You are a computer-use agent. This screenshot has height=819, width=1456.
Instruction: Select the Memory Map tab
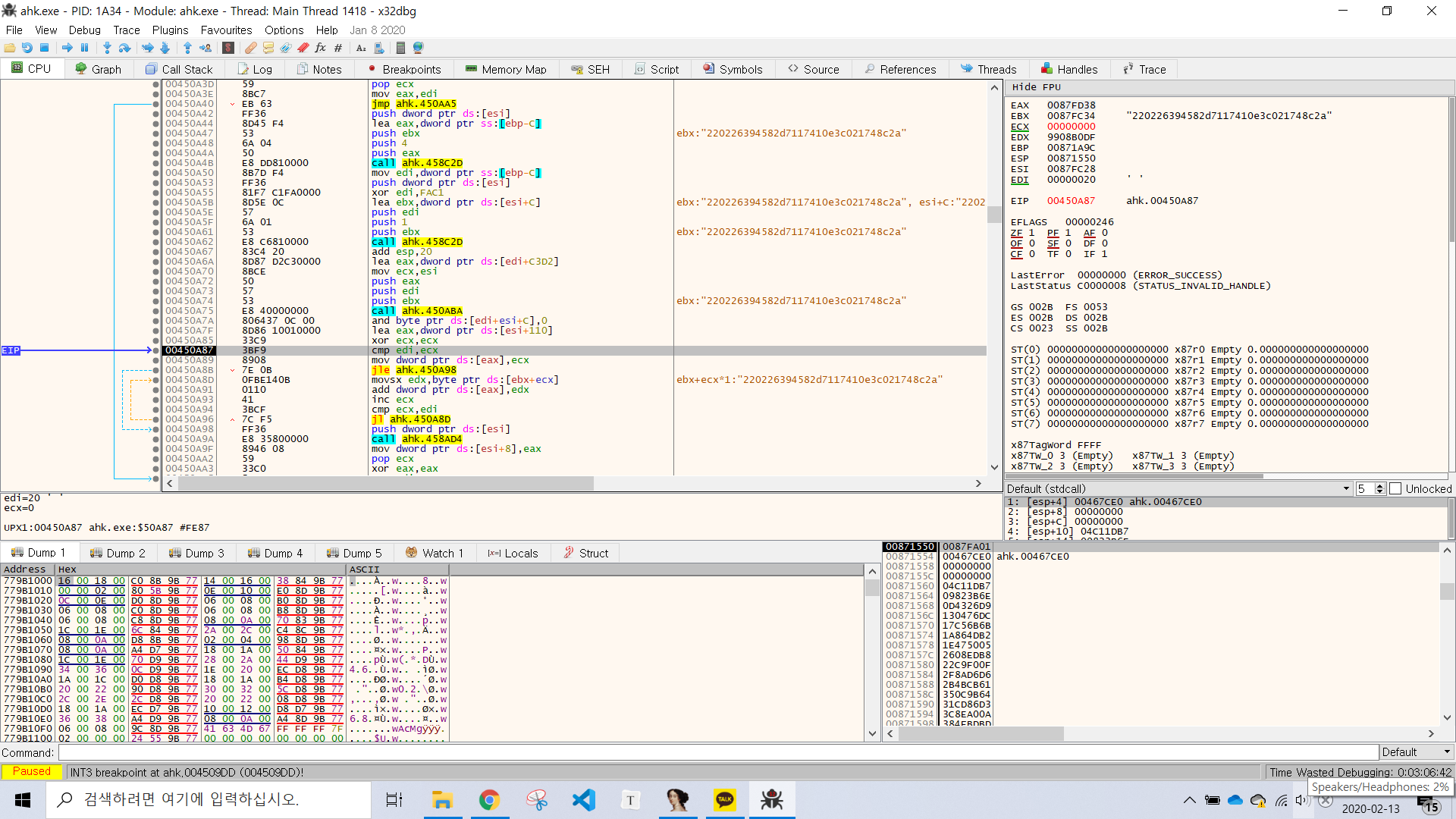tap(505, 69)
